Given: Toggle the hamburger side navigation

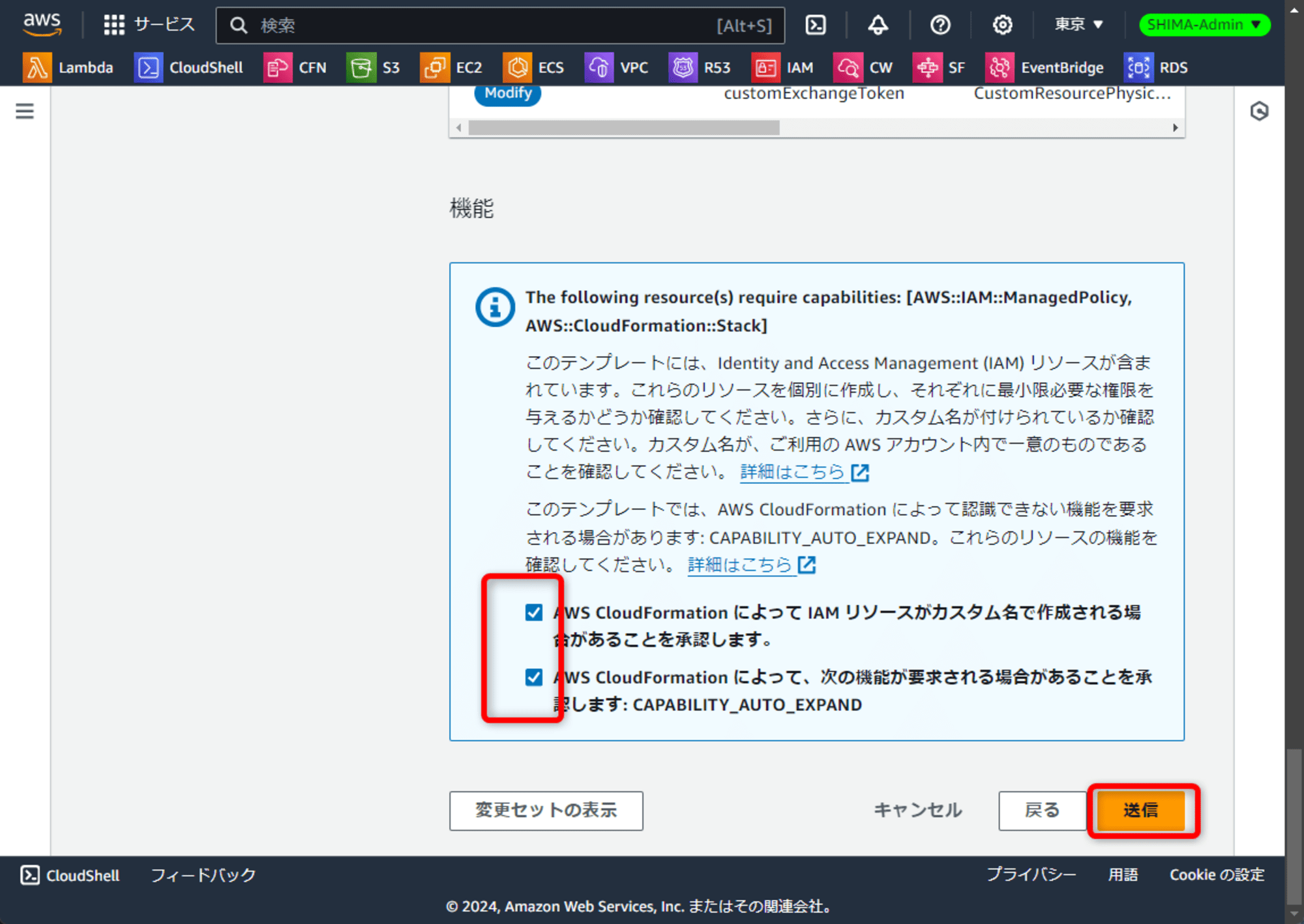Looking at the screenshot, I should 25,111.
